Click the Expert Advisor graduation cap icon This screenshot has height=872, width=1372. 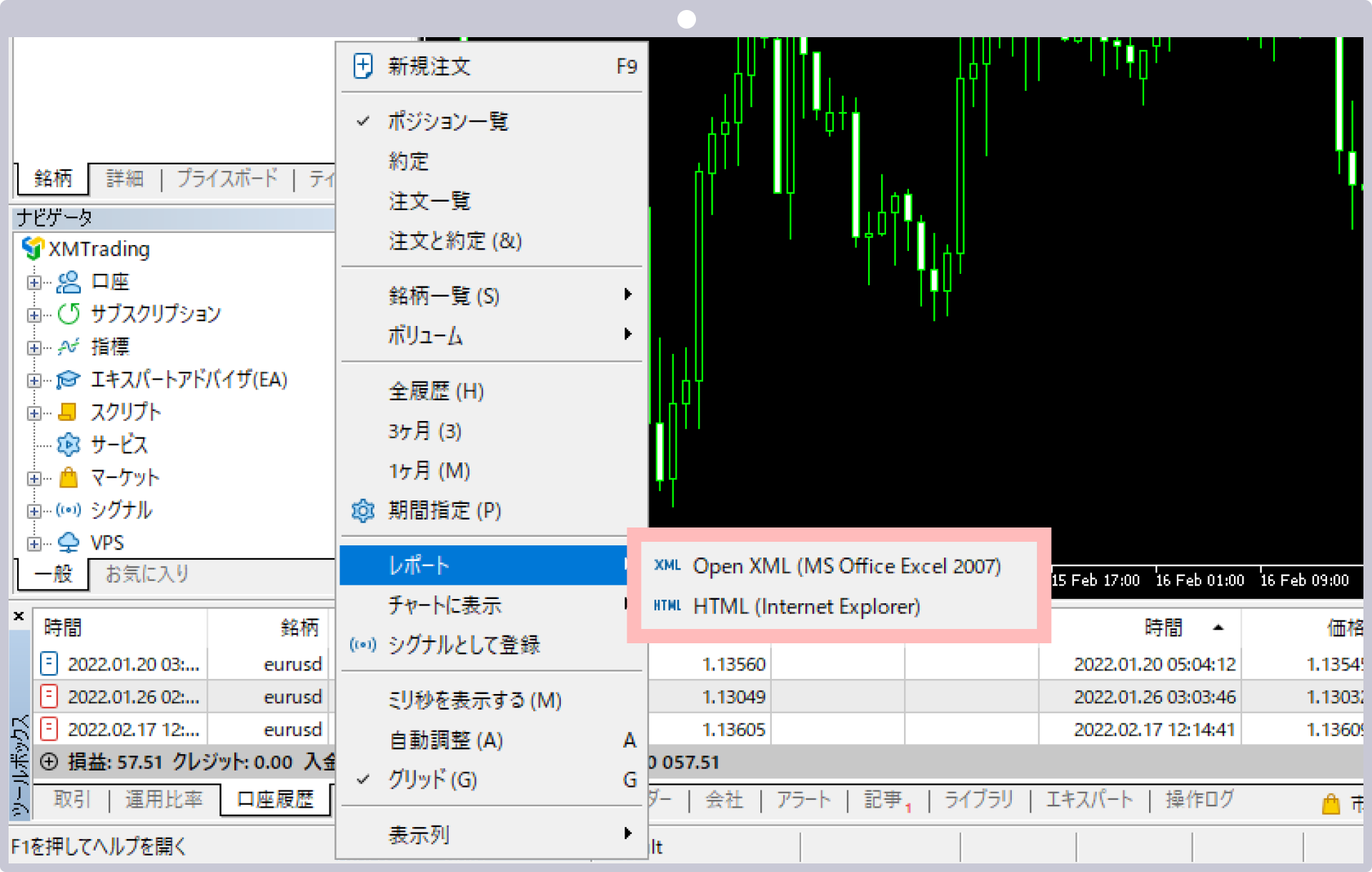click(x=69, y=380)
